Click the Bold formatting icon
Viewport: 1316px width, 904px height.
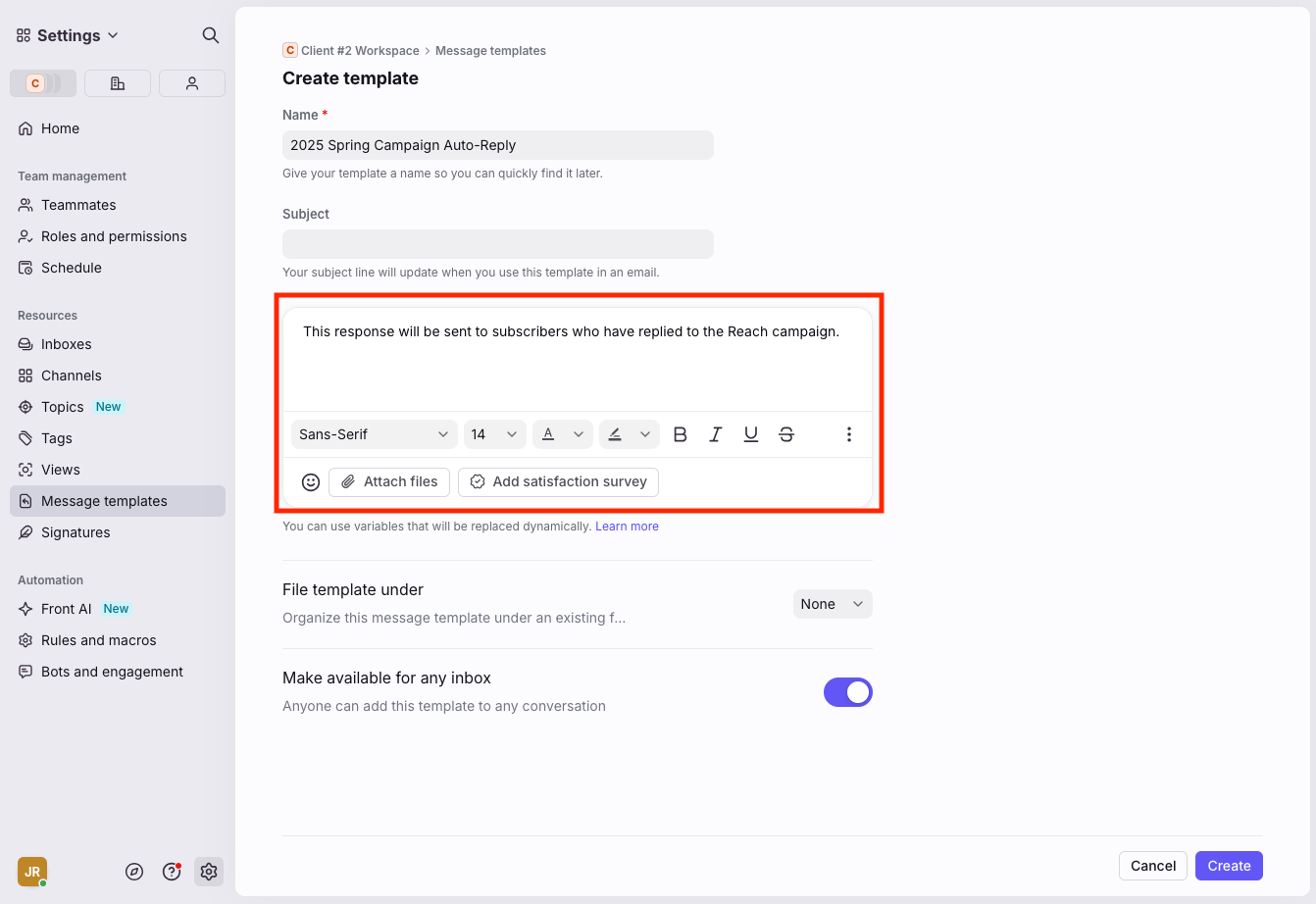tap(681, 434)
